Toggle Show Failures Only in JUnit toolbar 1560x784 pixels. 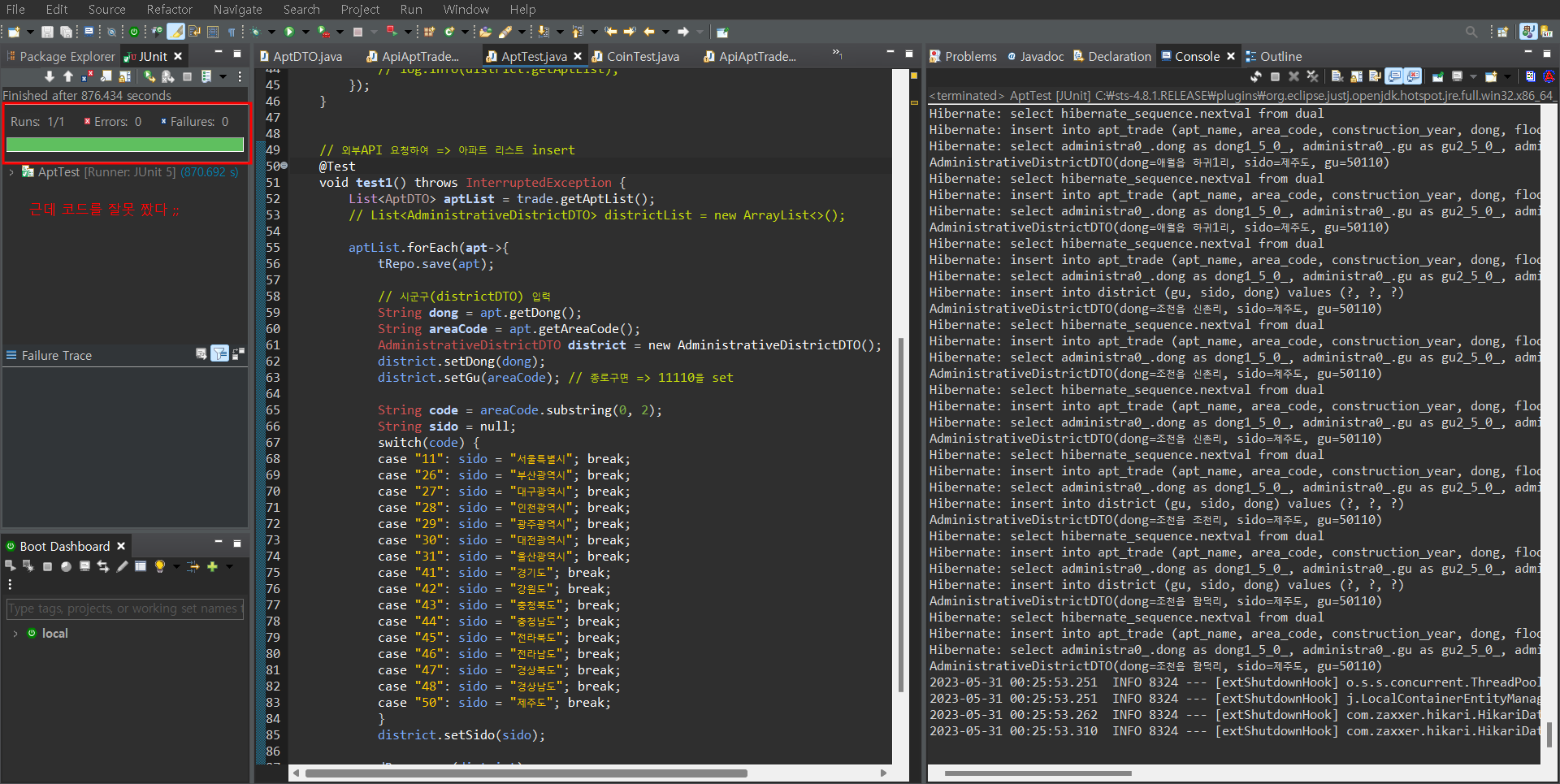pos(87,76)
